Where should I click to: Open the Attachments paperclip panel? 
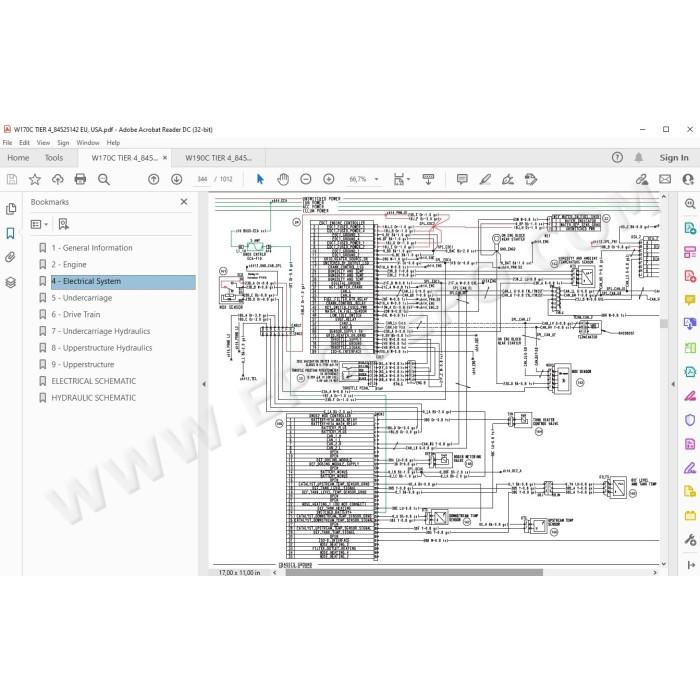[x=10, y=257]
